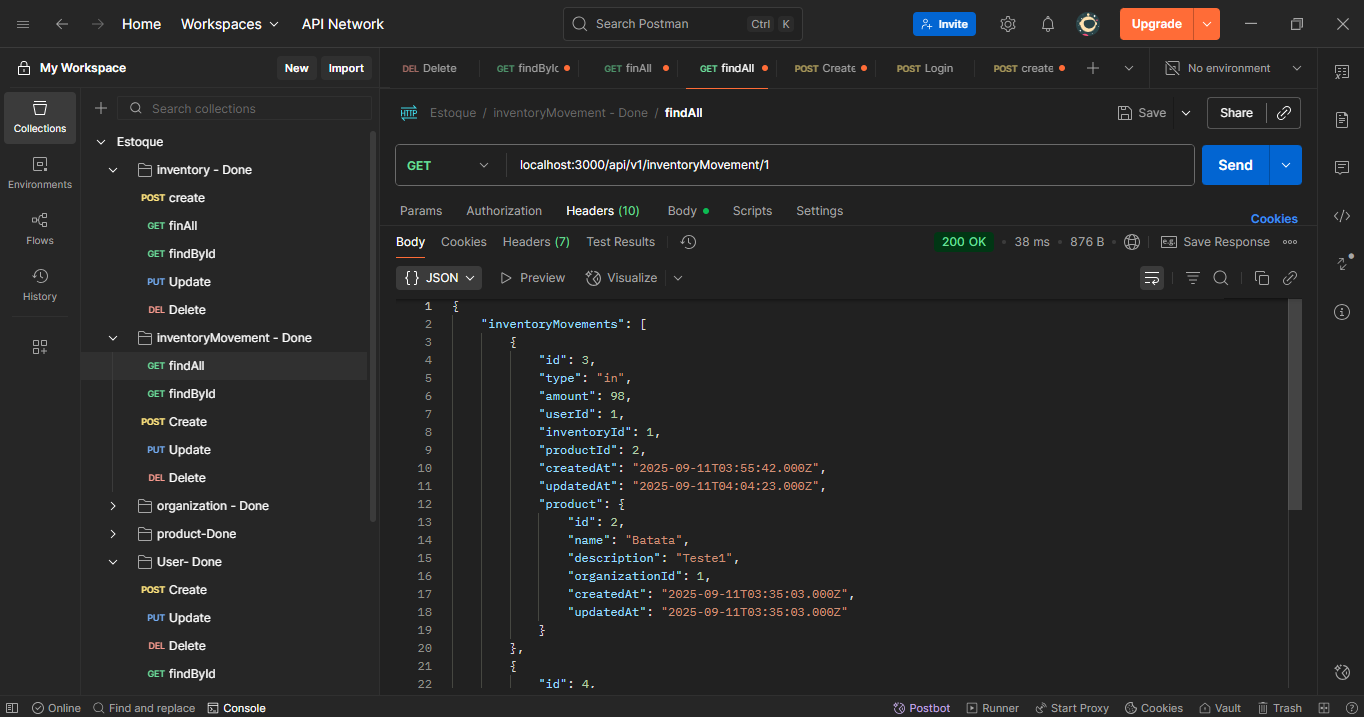Toggle the wrap lines icon in response
Image resolution: width=1364 pixels, height=717 pixels.
[x=1152, y=278]
